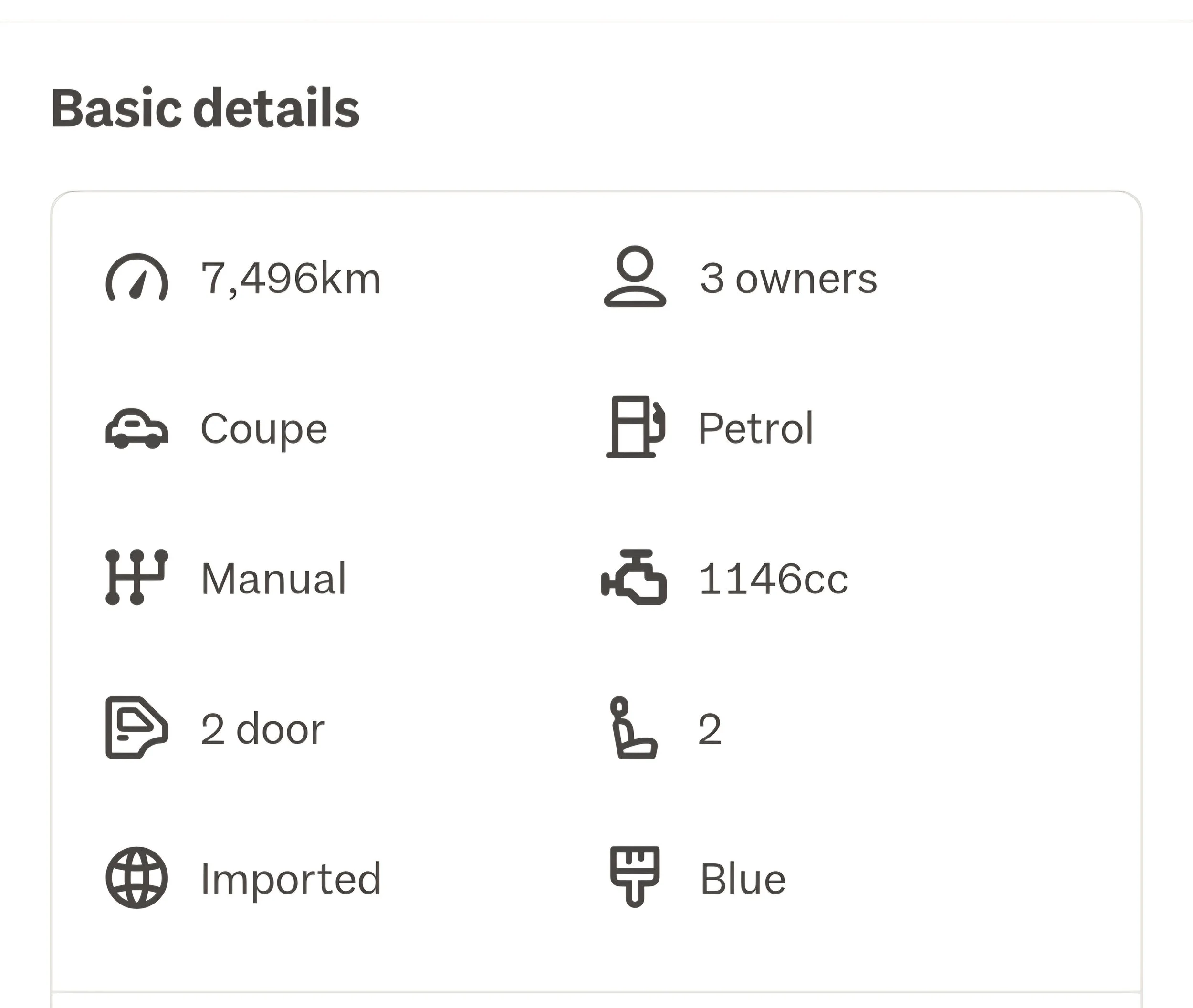
Task: Click the Basic details heading
Action: [205, 108]
